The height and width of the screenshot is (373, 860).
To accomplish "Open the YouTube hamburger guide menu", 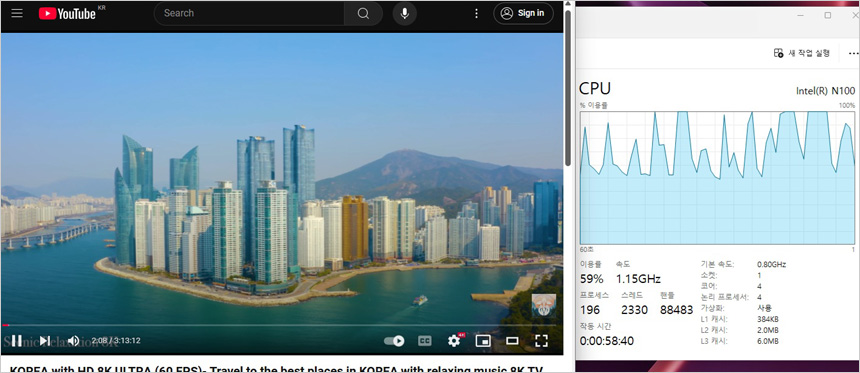I will point(17,13).
